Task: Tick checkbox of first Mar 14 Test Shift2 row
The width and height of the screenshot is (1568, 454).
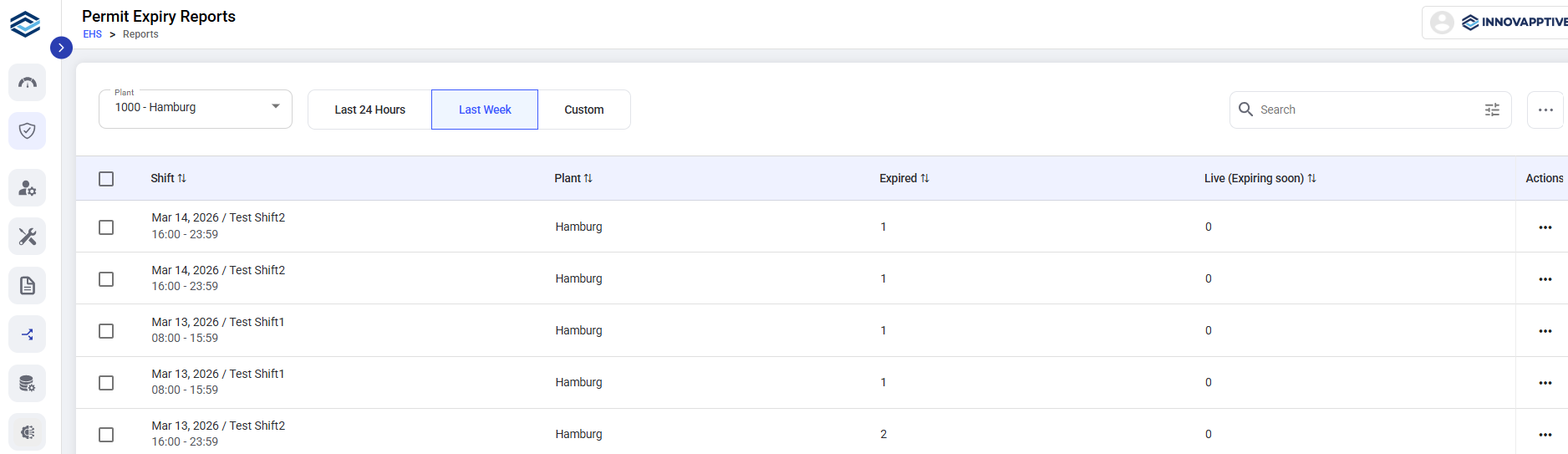Action: pyautogui.click(x=106, y=227)
